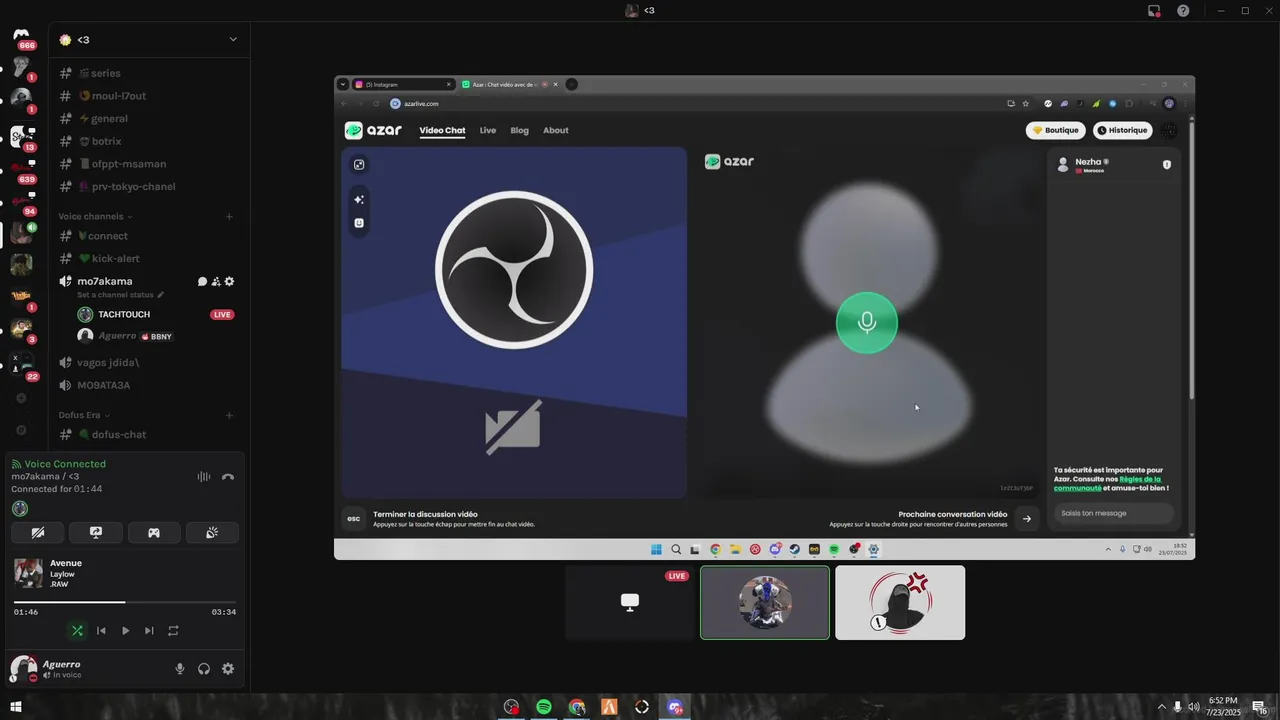
Task: Select Aguerro's avatar tile in the call
Action: (900, 602)
